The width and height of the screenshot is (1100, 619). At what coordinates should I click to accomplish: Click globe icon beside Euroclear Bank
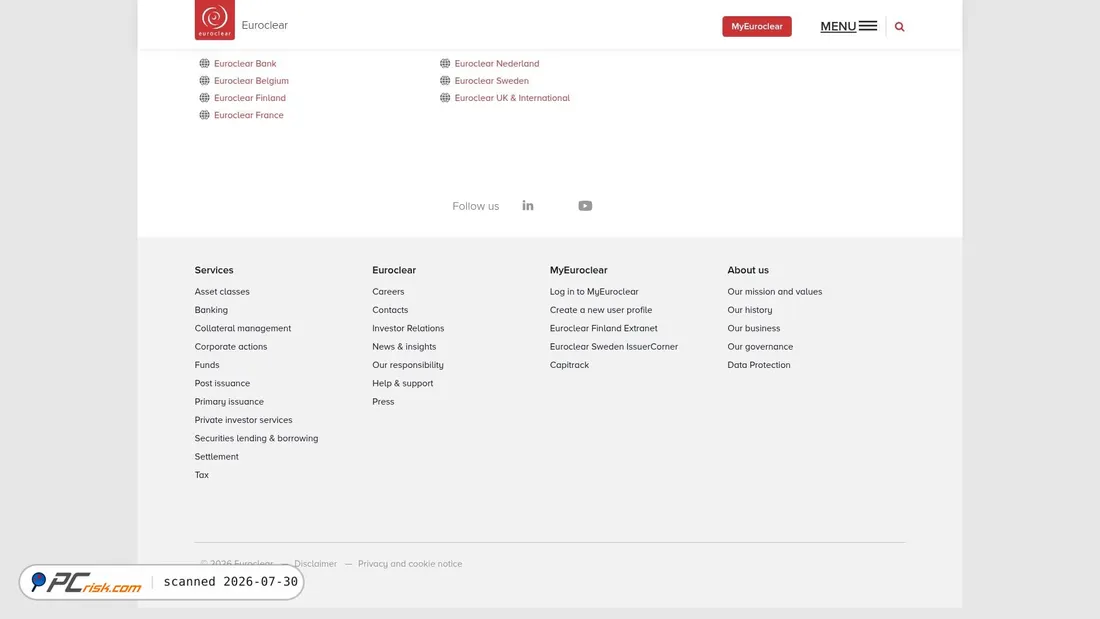point(204,63)
